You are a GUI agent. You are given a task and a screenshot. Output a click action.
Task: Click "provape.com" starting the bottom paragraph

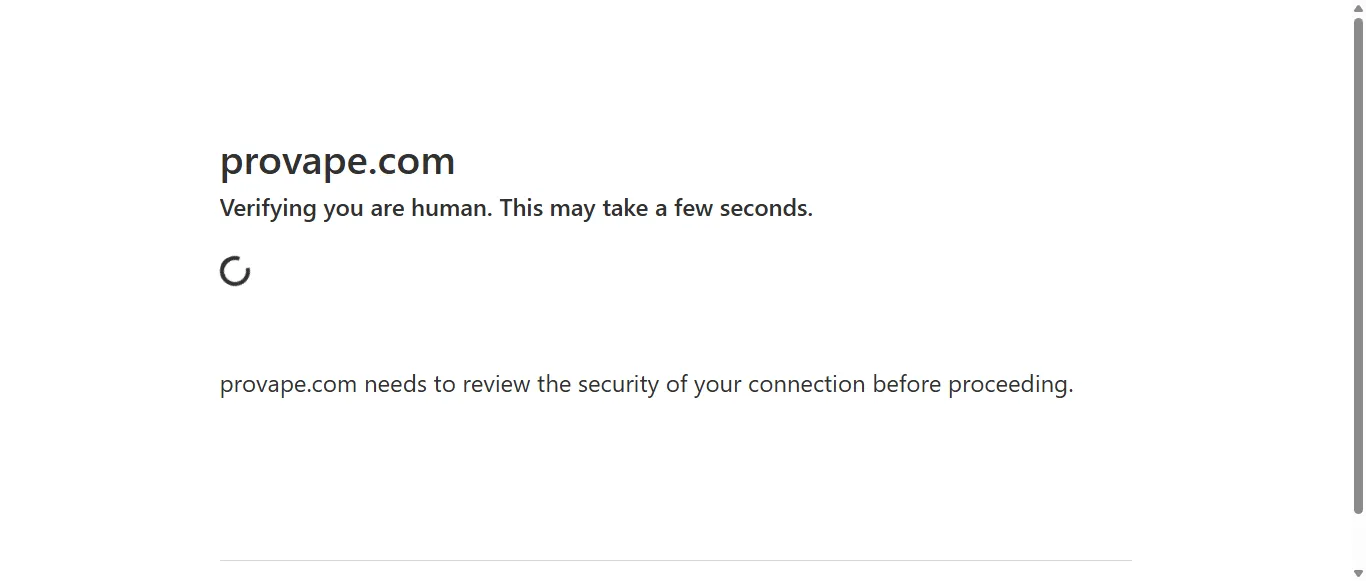288,385
